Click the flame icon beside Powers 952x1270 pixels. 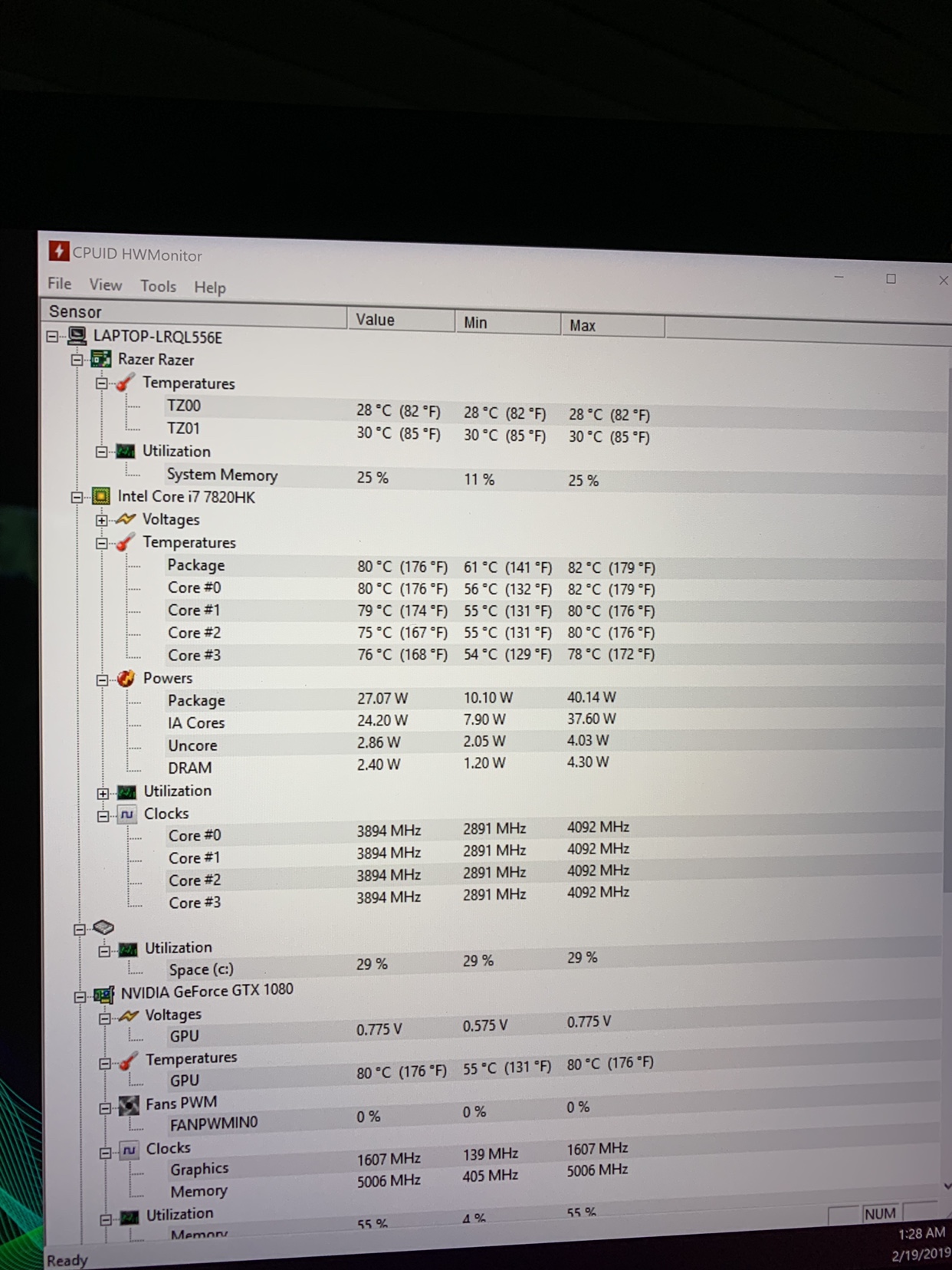(x=126, y=679)
